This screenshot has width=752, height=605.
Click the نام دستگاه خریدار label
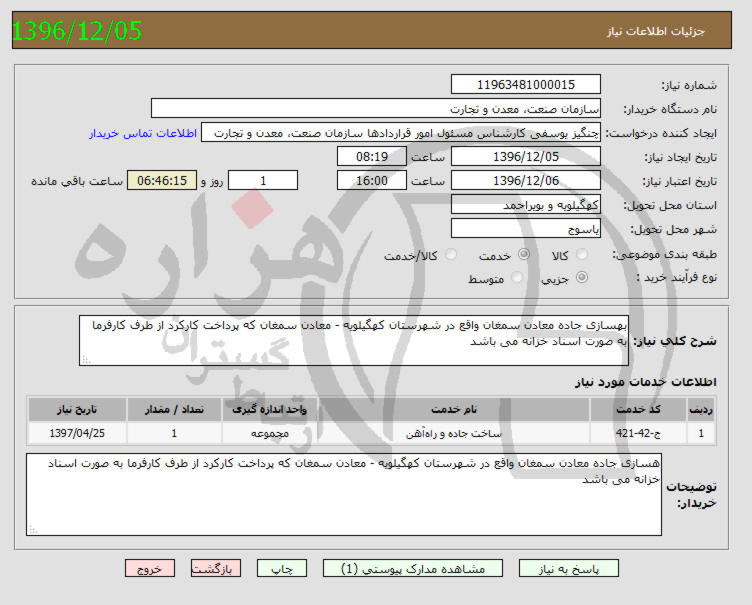pyautogui.click(x=670, y=109)
